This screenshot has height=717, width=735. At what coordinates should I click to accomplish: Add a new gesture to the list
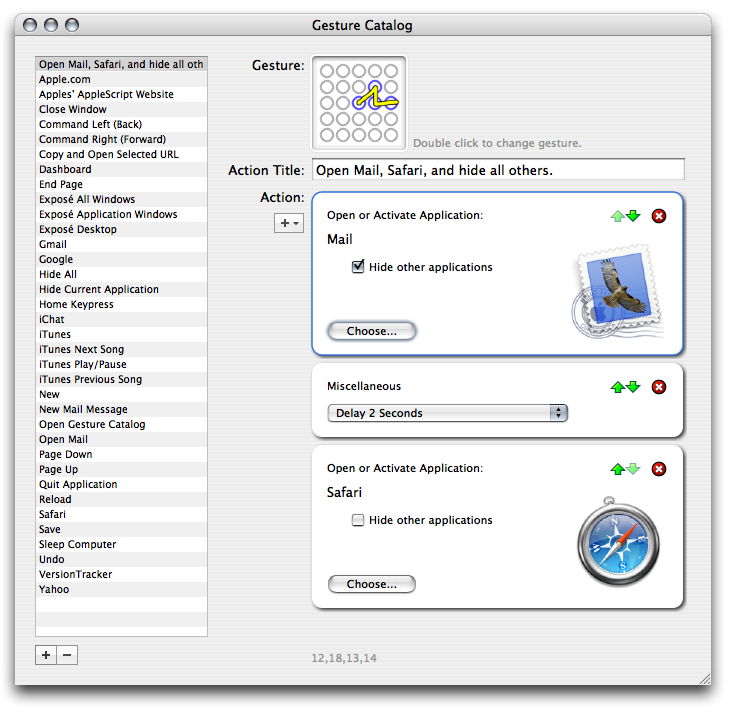tap(46, 655)
